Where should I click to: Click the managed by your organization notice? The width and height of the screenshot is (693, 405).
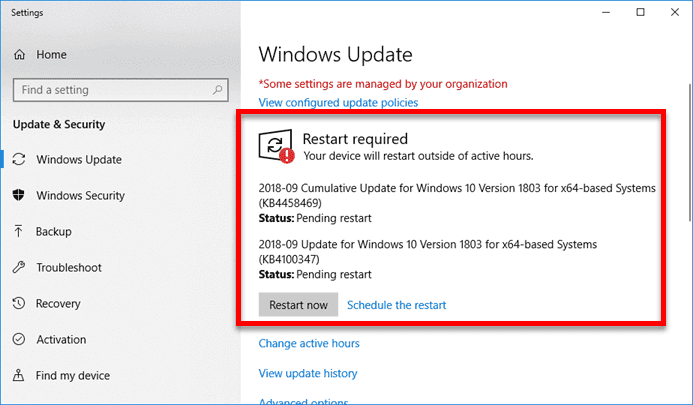pos(383,84)
